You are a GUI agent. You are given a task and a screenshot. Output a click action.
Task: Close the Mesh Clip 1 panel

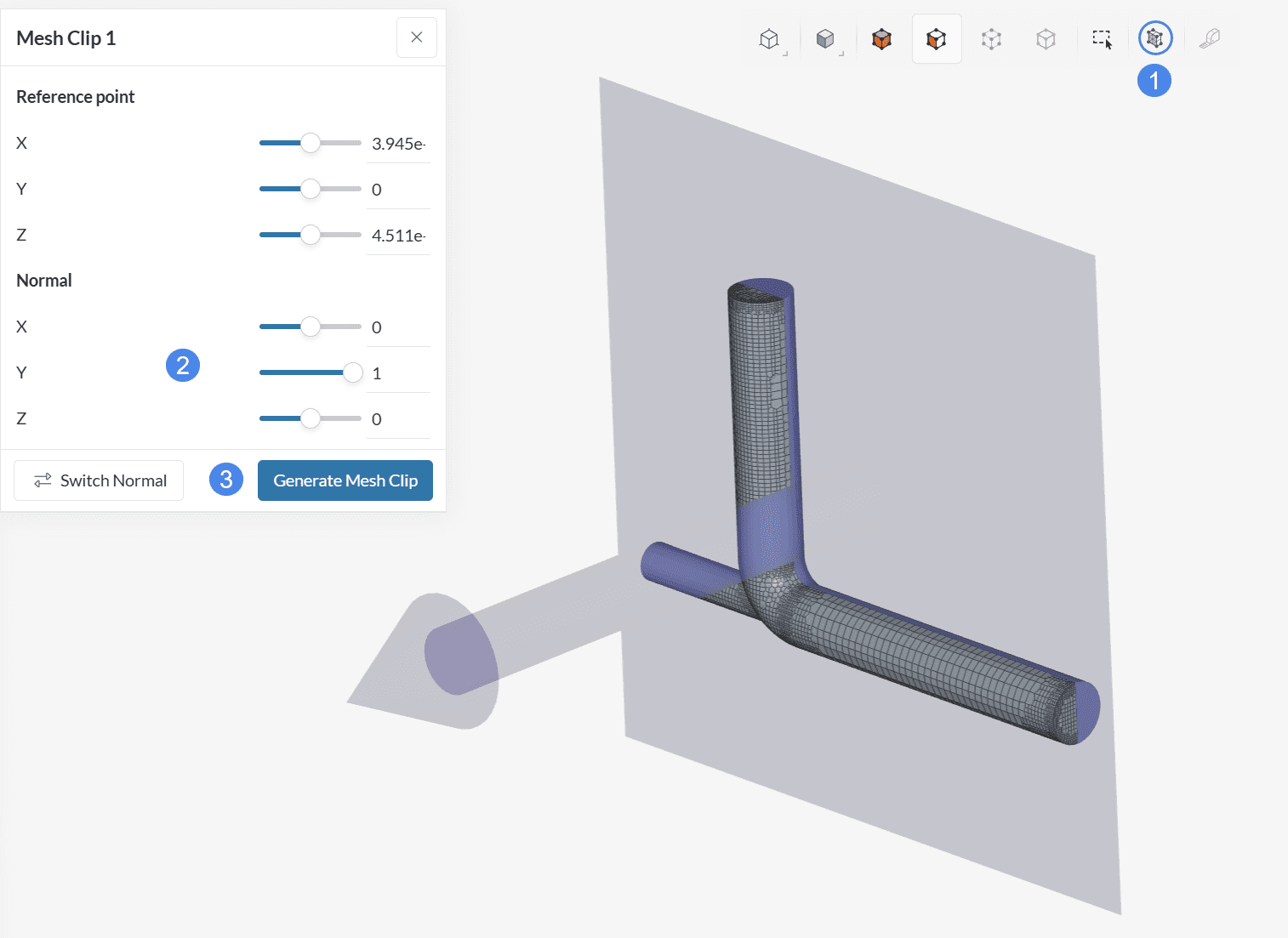click(x=417, y=37)
